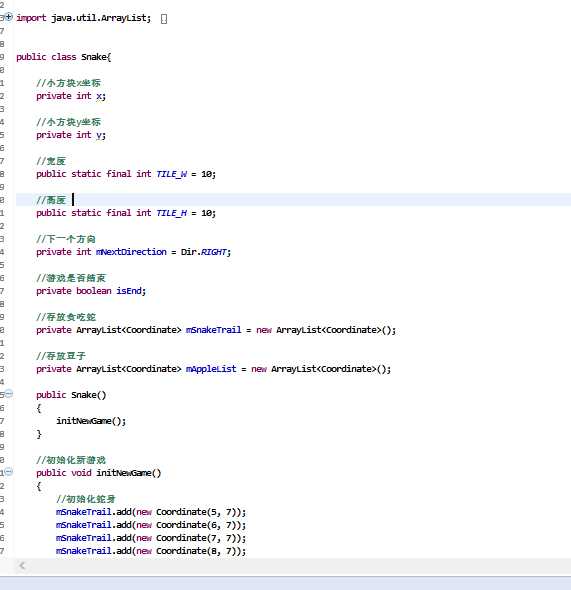The height and width of the screenshot is (590, 571).
Task: Collapse the Snake() constructor fold
Action: [x=9, y=394]
